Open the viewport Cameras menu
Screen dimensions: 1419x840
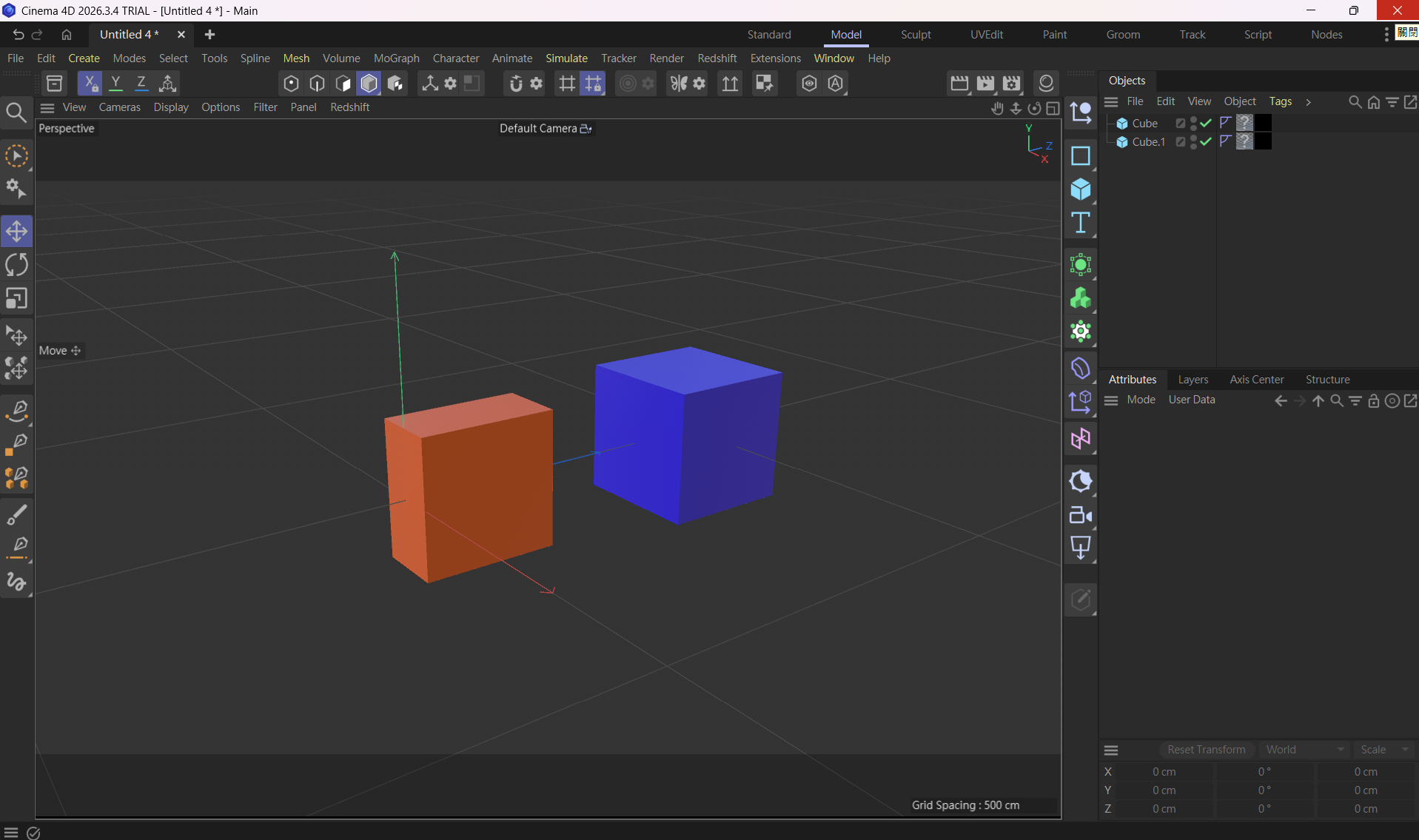(x=119, y=107)
